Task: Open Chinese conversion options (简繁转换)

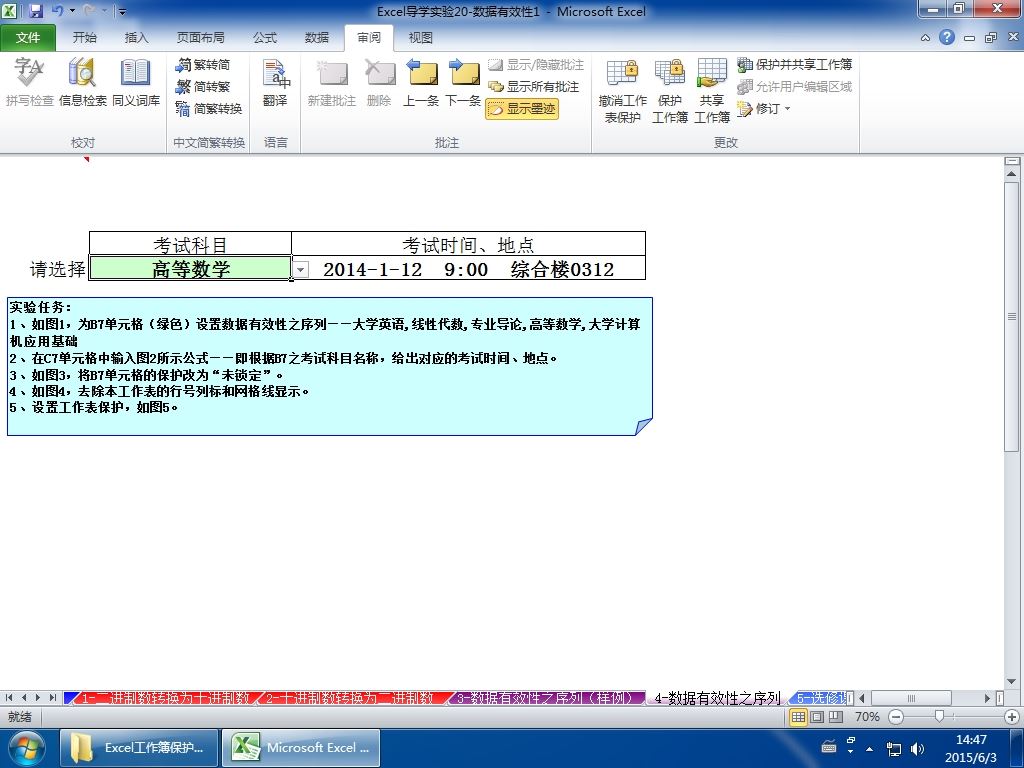Action: [x=209, y=108]
